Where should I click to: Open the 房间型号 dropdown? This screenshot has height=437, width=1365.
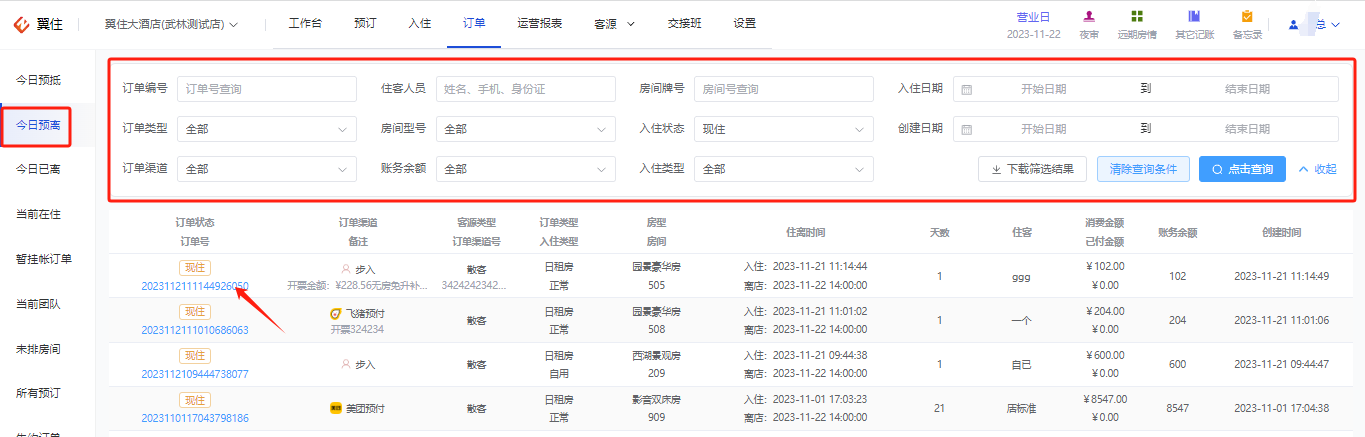pos(526,129)
